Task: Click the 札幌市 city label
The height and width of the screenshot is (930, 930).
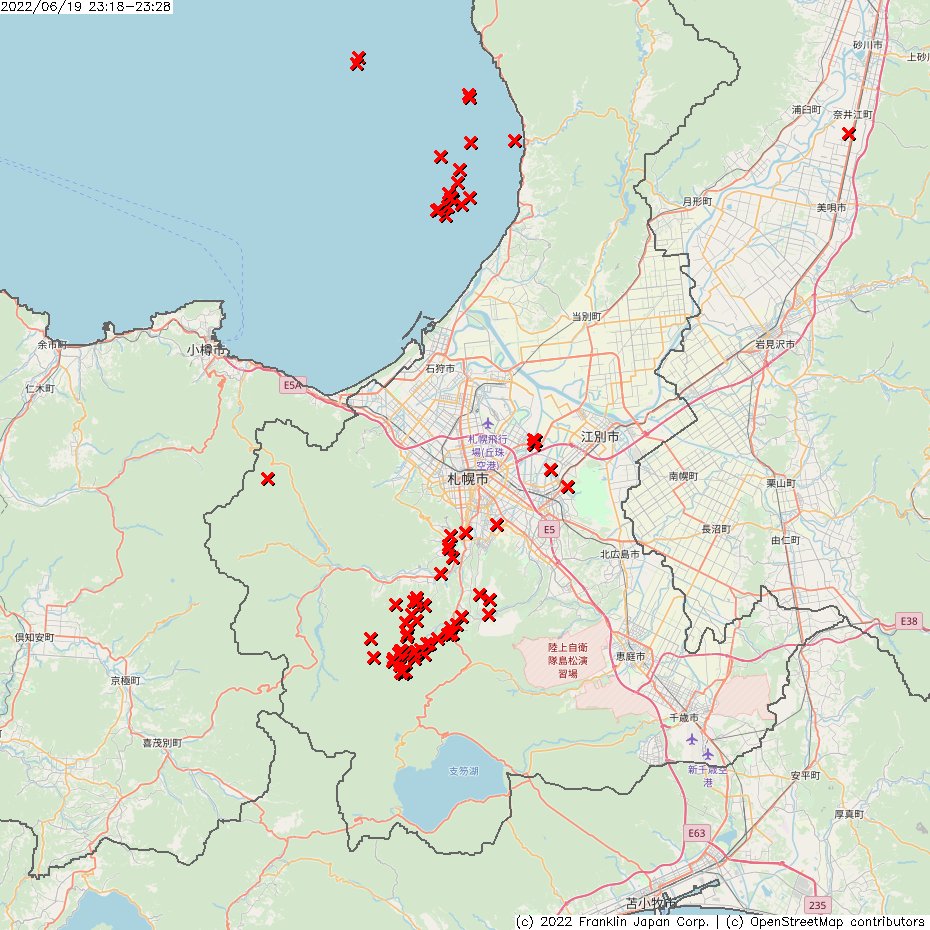Action: pos(468,479)
